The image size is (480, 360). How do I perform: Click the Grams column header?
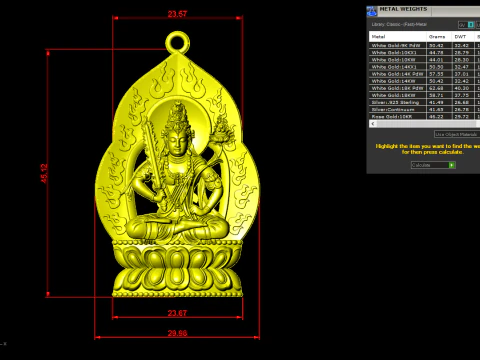pos(439,37)
